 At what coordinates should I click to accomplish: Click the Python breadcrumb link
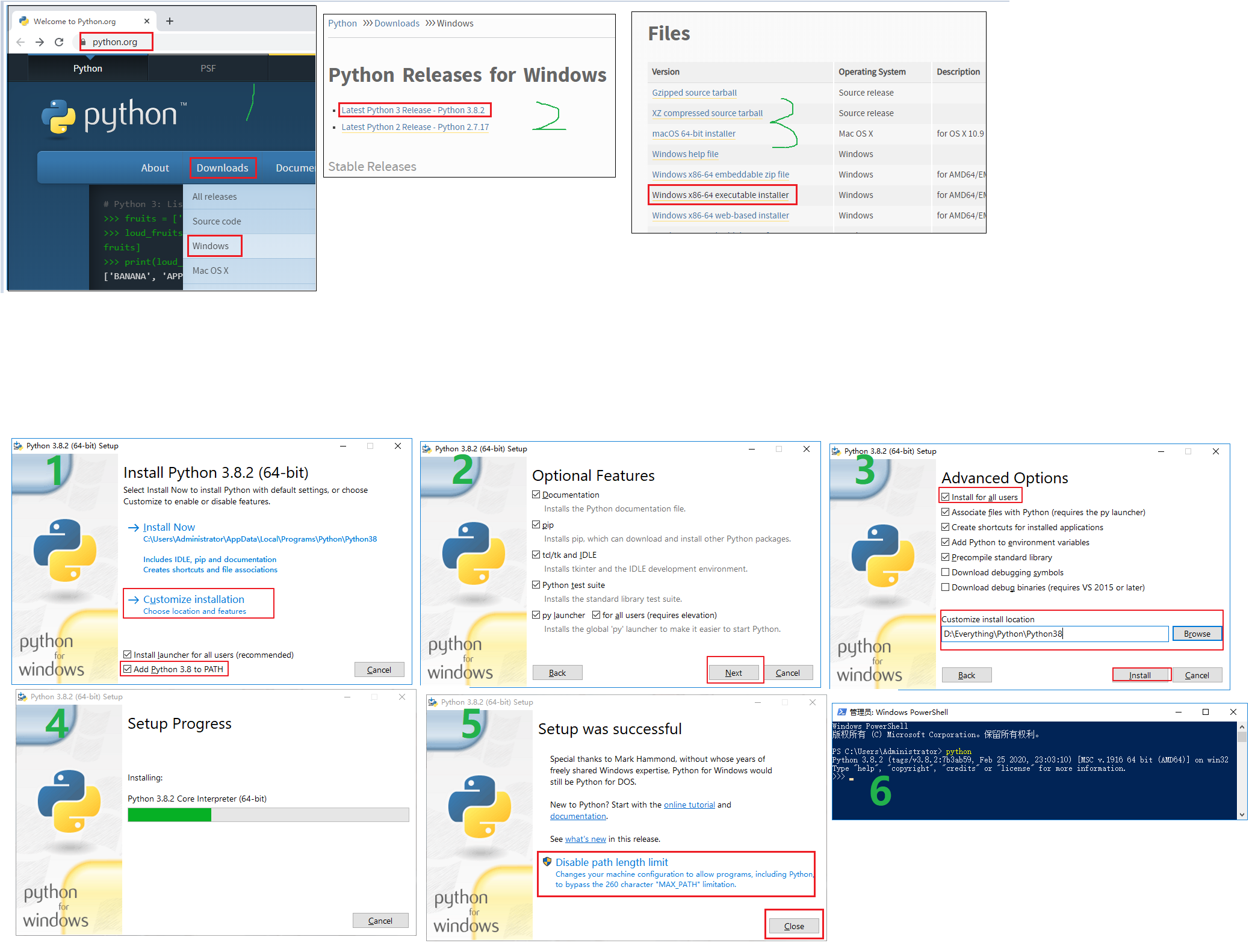pos(342,23)
